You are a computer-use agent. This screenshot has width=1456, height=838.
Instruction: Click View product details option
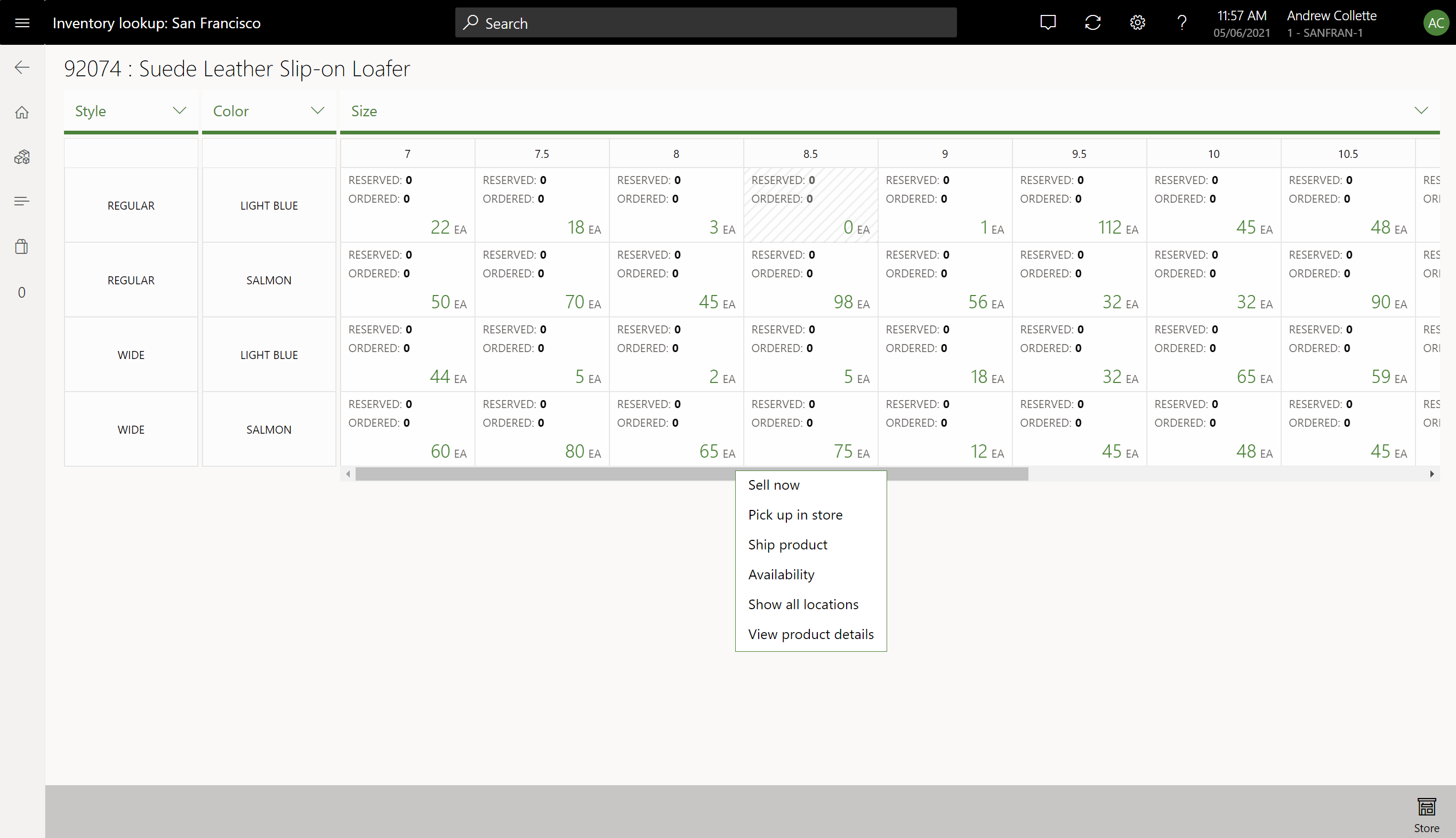pyautogui.click(x=811, y=634)
